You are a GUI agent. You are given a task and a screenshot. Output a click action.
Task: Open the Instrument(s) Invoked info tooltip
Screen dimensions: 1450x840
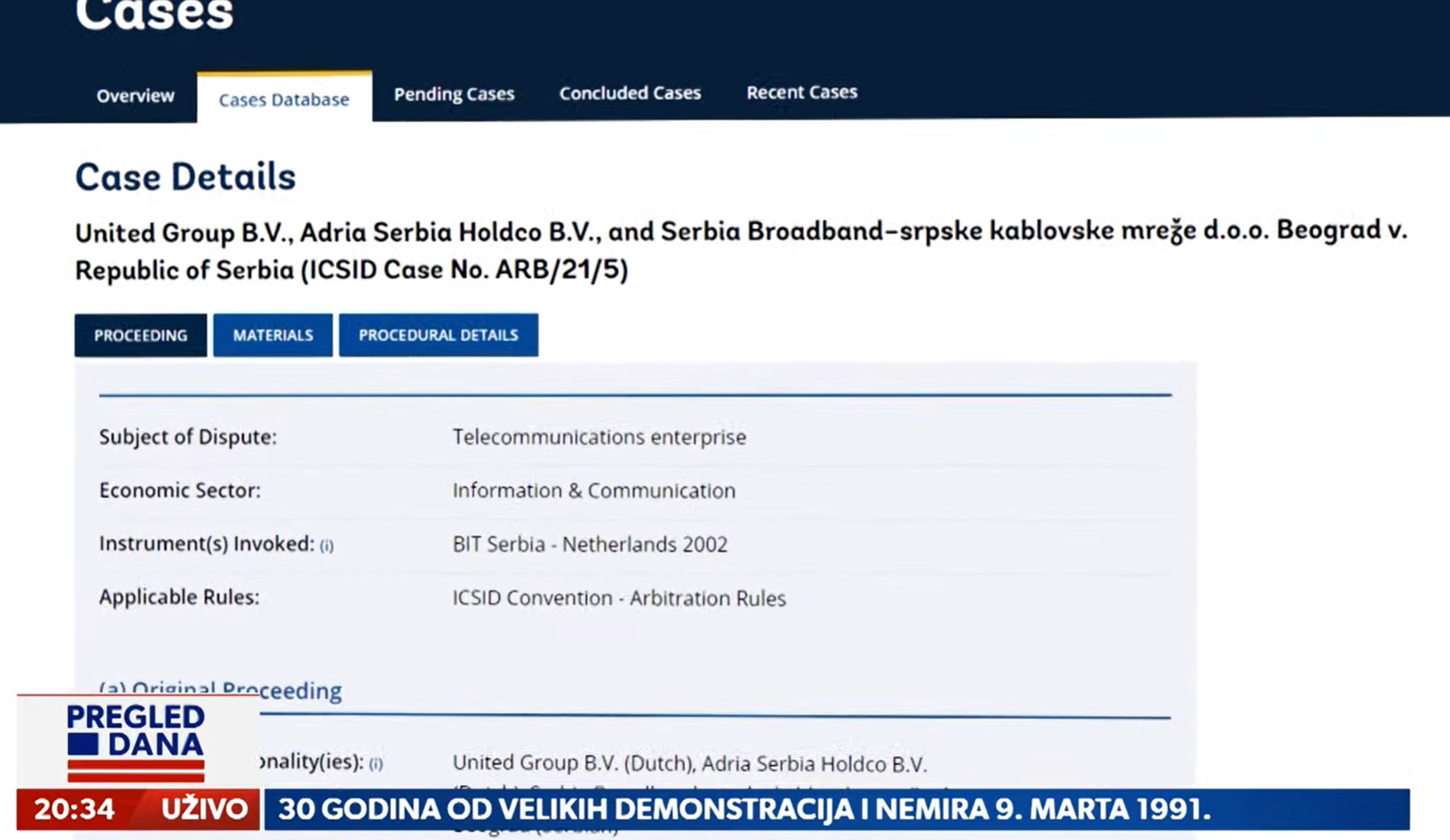[326, 544]
